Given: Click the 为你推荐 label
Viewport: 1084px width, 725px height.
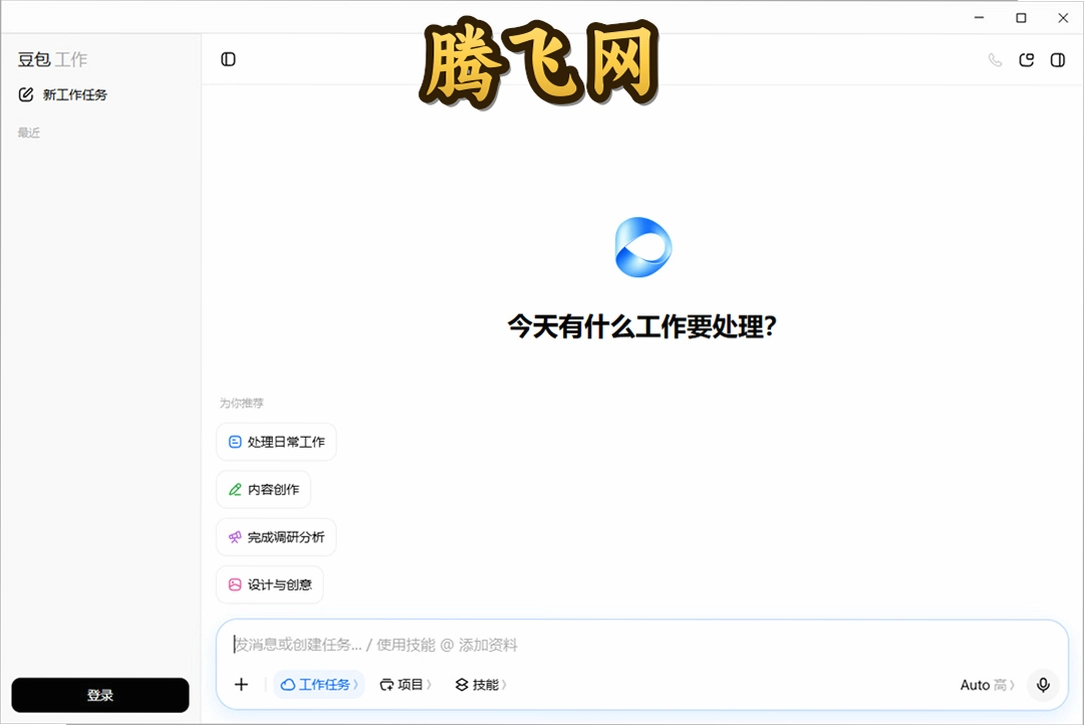Looking at the screenshot, I should [x=241, y=403].
